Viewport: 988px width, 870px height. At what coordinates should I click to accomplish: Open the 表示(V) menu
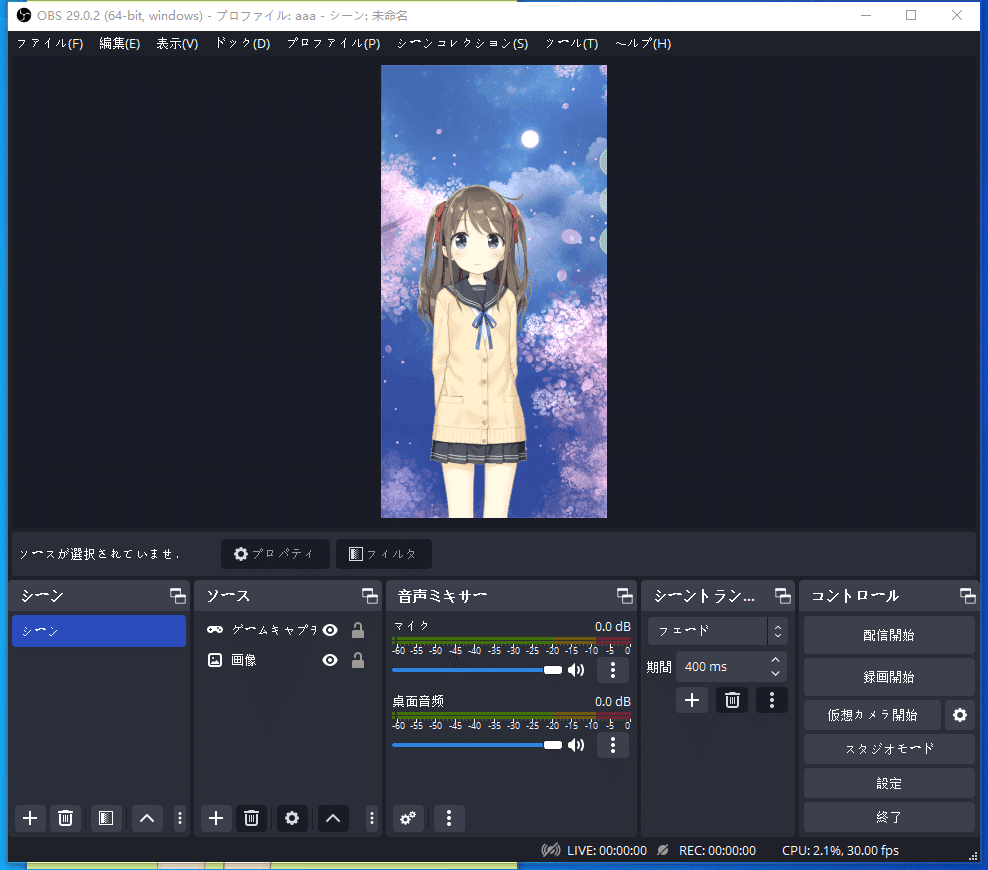[177, 43]
